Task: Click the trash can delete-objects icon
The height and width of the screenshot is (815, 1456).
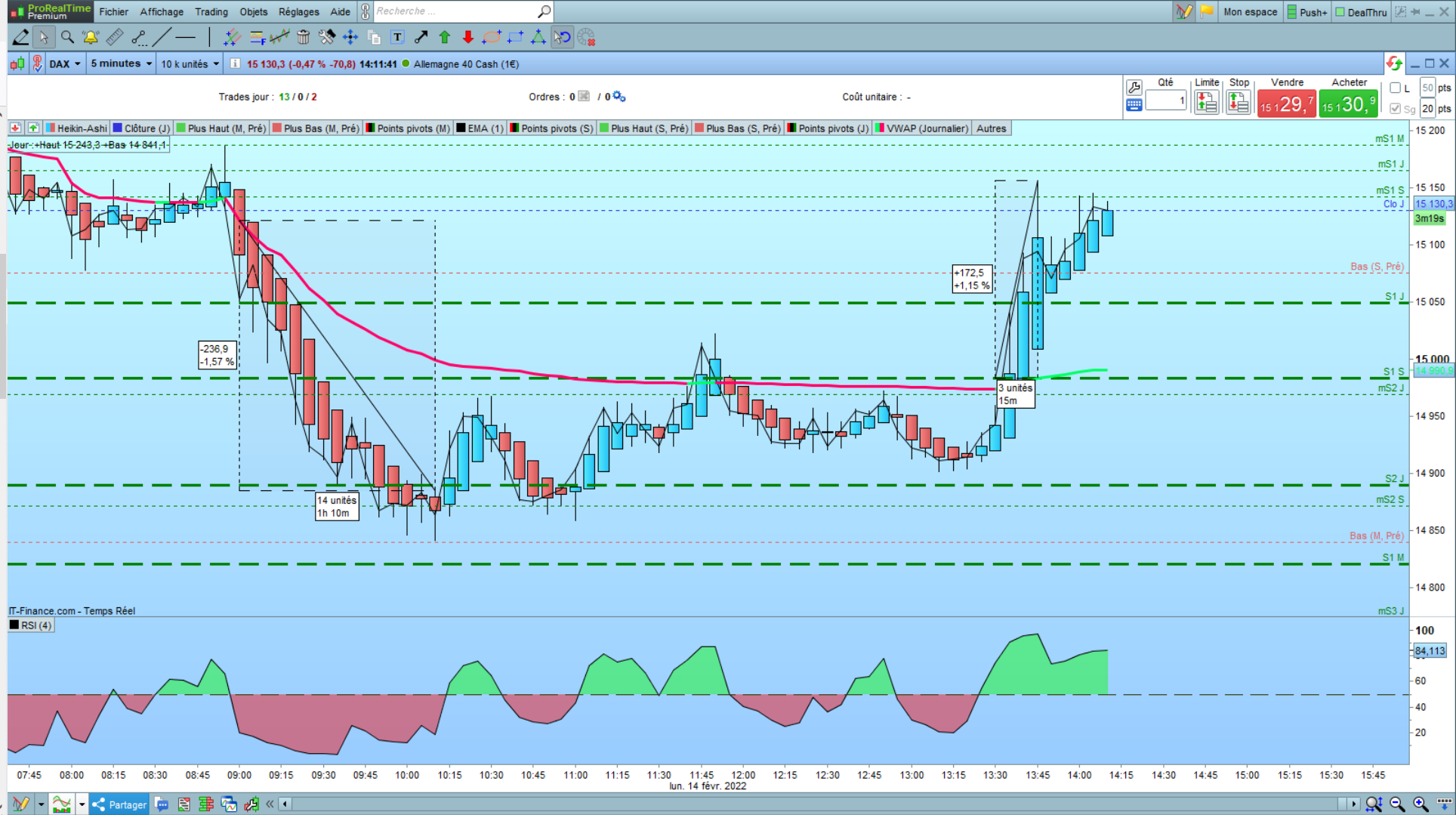Action: click(x=303, y=37)
